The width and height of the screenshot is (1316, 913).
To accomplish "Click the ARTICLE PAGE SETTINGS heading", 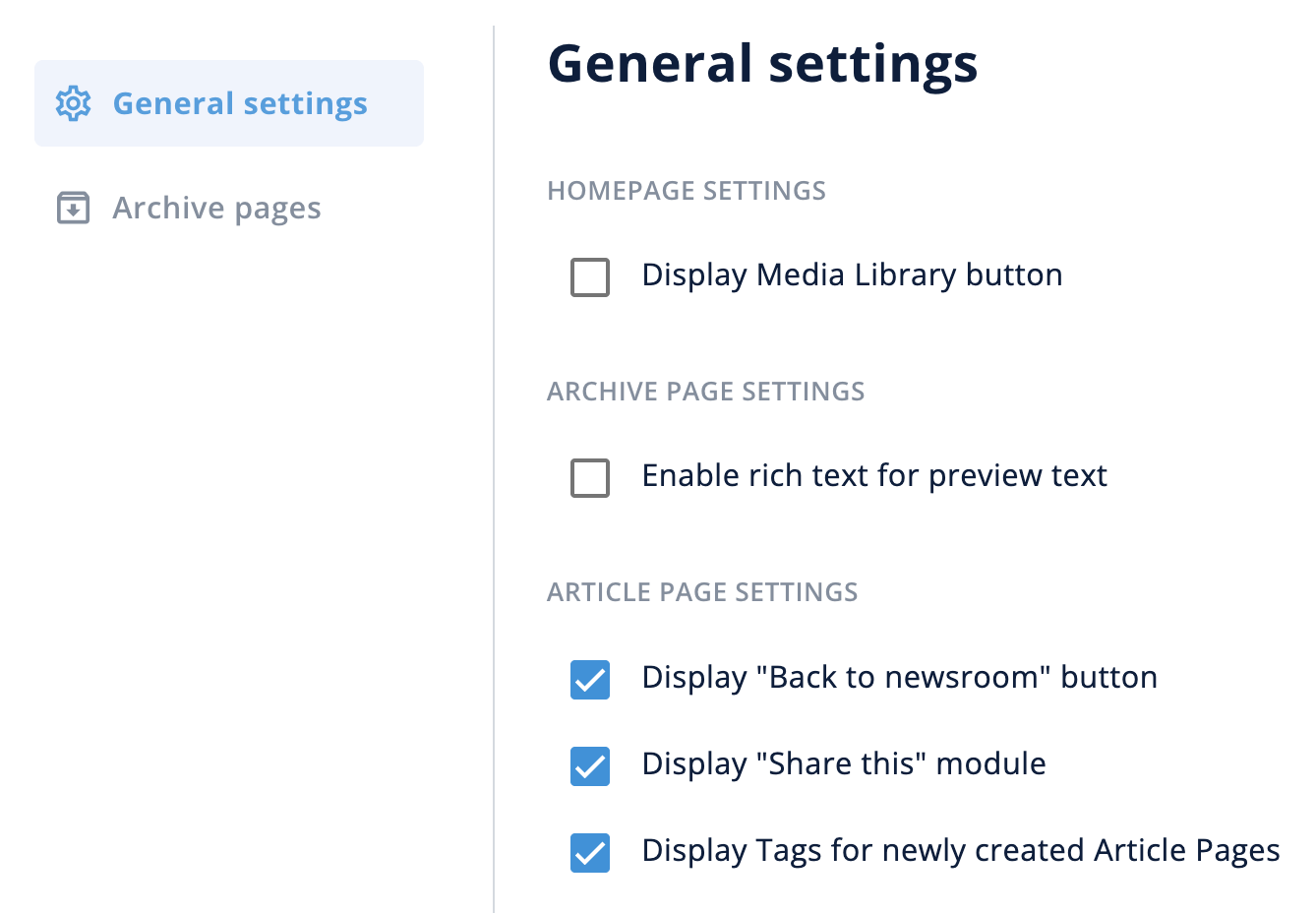I will pyautogui.click(x=702, y=591).
